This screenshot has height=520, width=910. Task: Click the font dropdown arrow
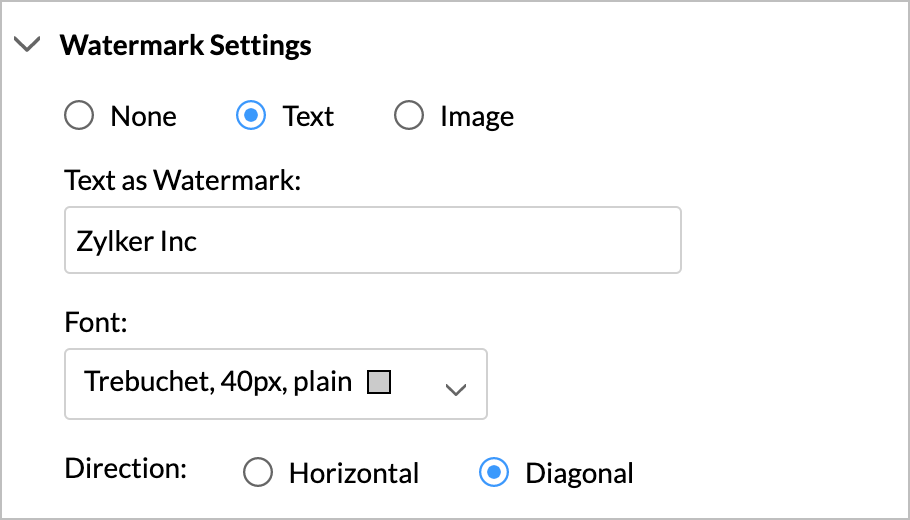(455, 389)
